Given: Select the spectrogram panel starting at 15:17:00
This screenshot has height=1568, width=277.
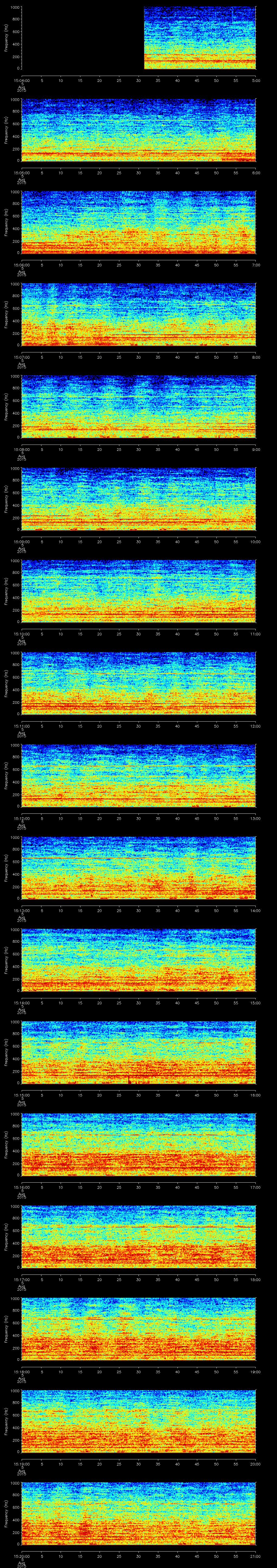Looking at the screenshot, I should [139, 1237].
